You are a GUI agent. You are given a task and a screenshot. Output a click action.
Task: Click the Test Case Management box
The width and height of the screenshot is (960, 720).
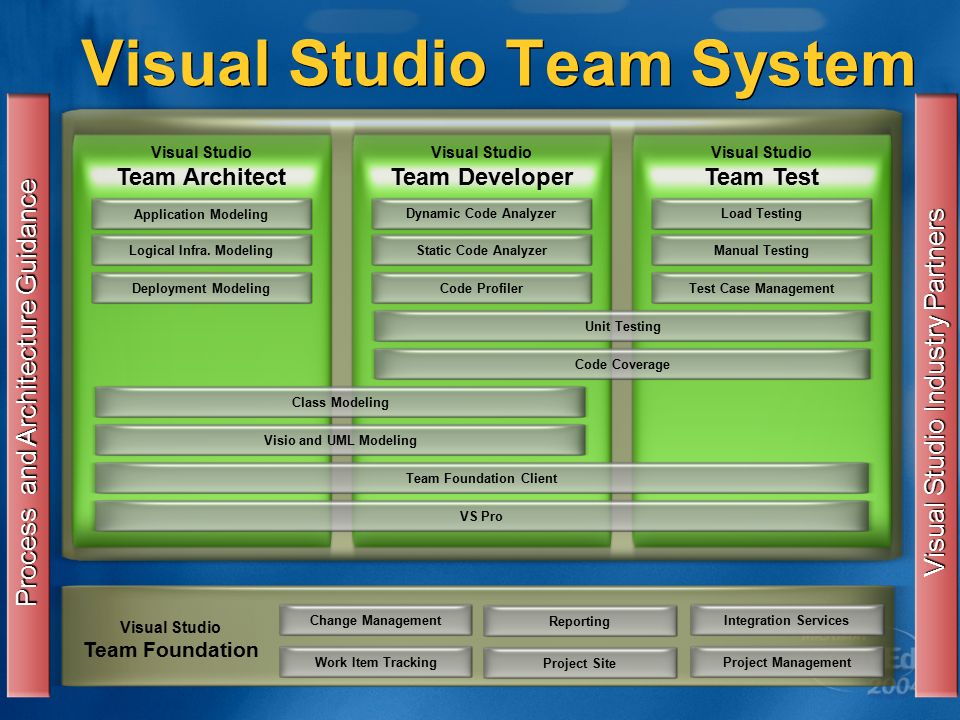[x=761, y=288]
